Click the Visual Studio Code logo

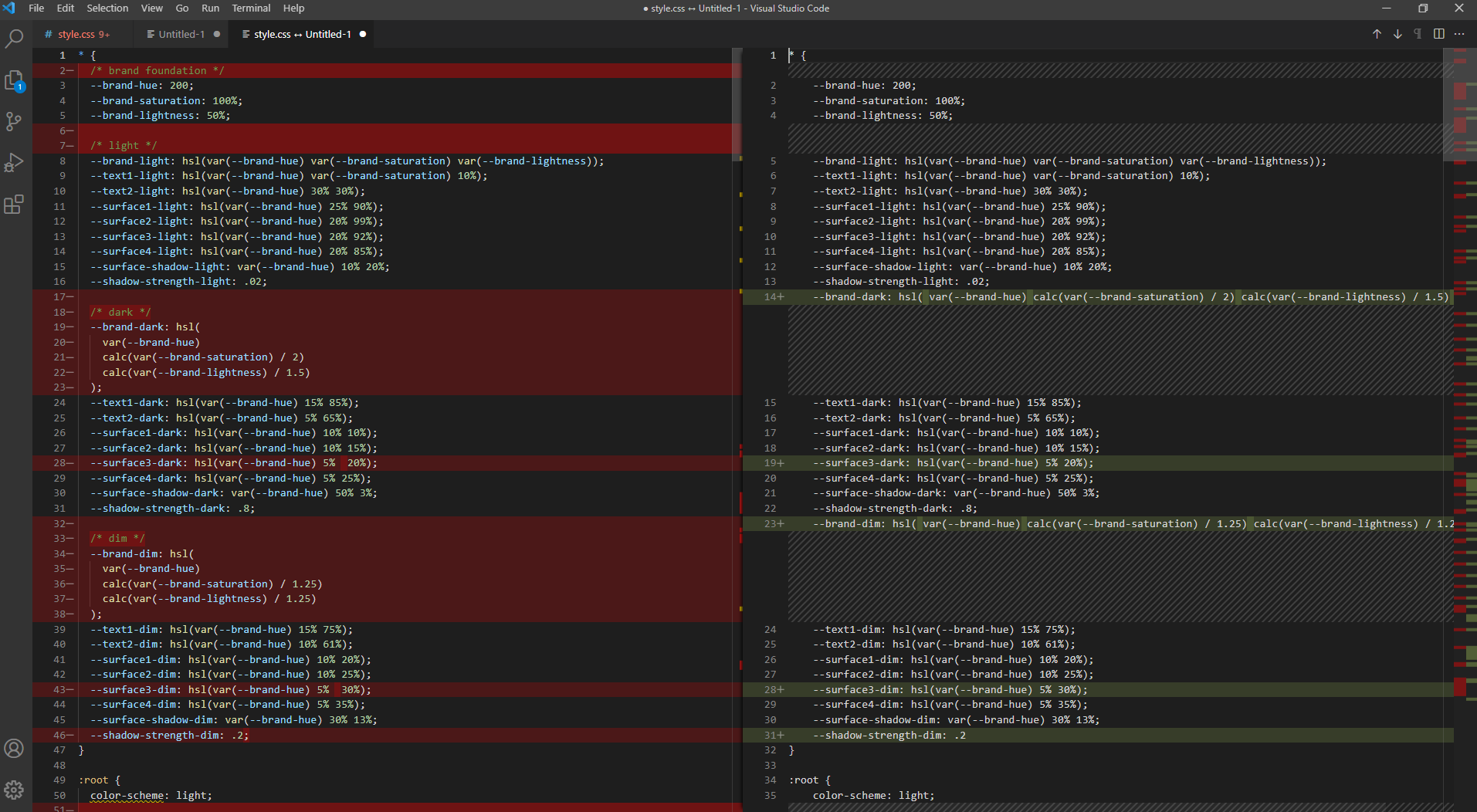pos(9,8)
